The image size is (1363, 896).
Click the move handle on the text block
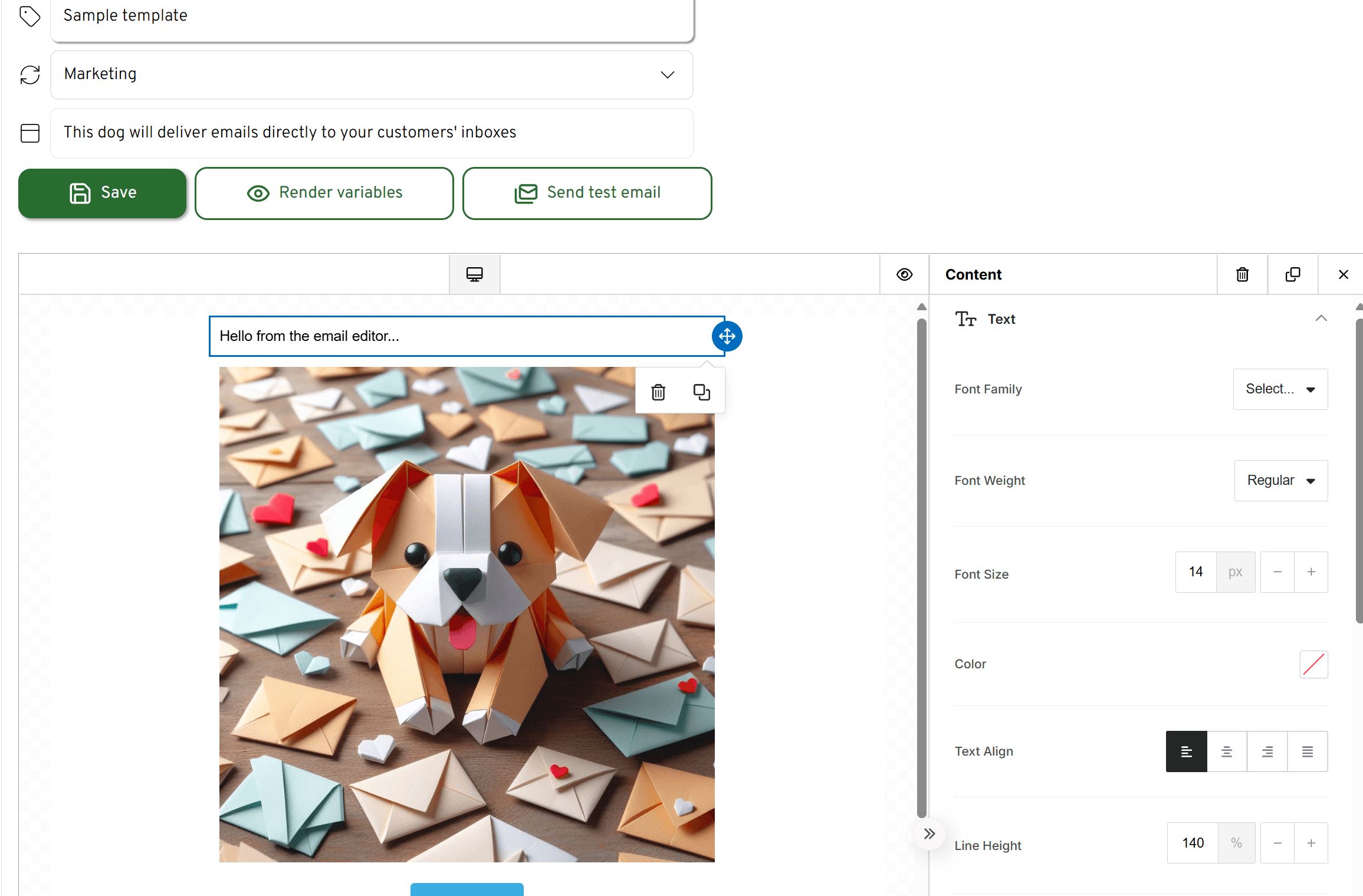(727, 336)
